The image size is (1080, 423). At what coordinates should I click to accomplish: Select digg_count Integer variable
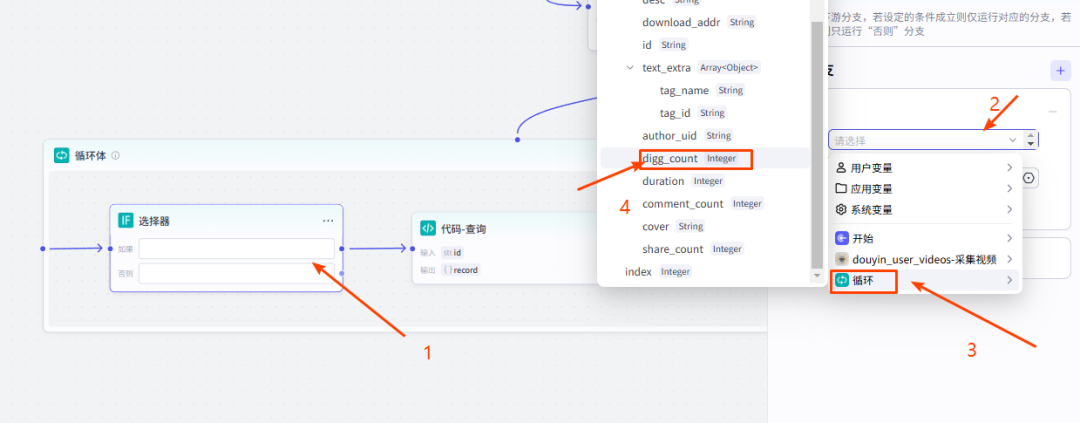(x=690, y=158)
